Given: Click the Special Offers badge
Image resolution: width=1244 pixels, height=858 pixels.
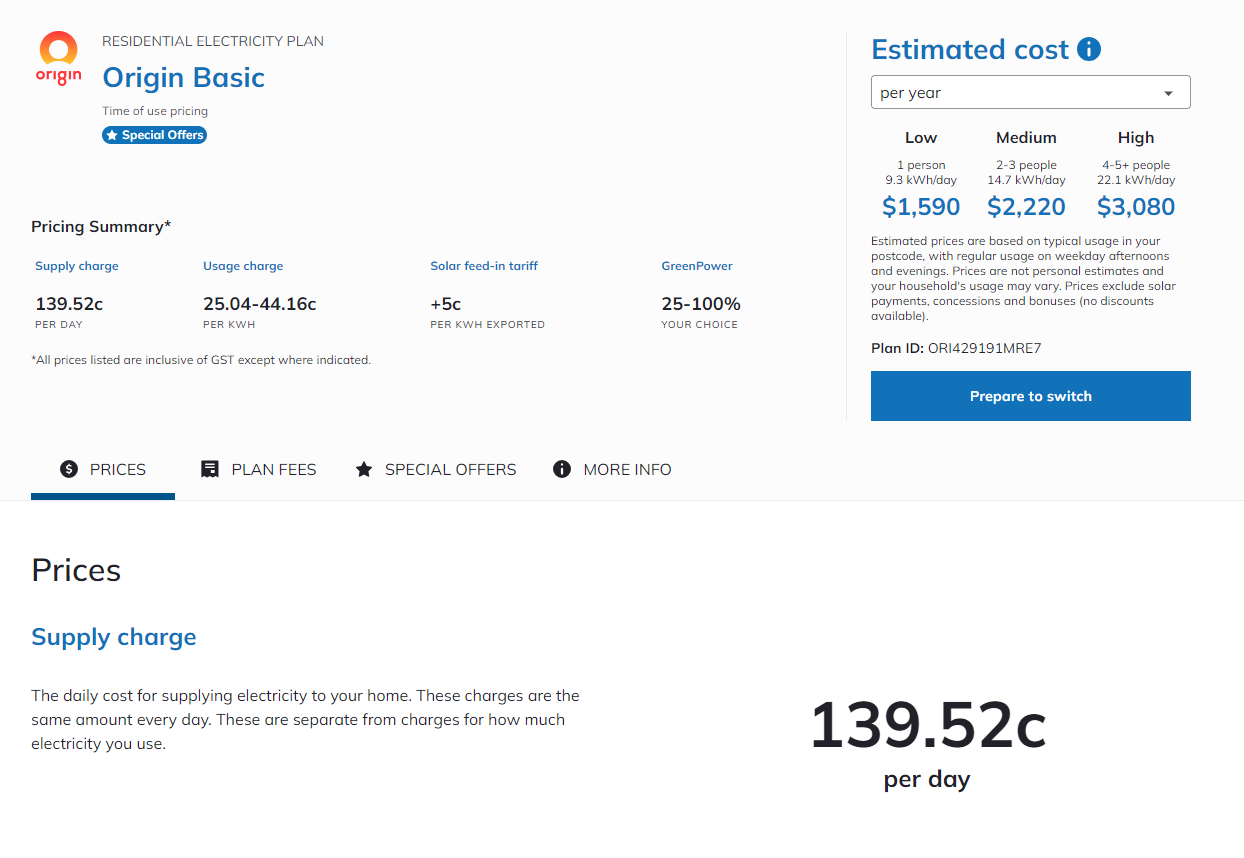Looking at the screenshot, I should pyautogui.click(x=154, y=135).
